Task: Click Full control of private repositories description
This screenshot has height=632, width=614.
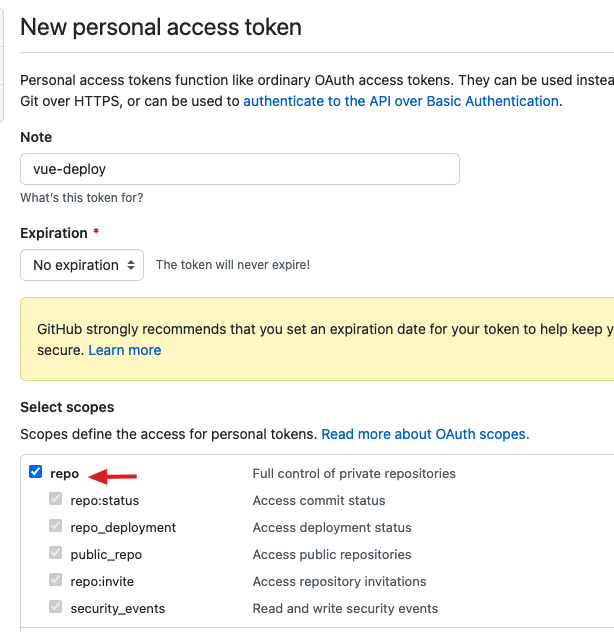Action: tap(354, 473)
